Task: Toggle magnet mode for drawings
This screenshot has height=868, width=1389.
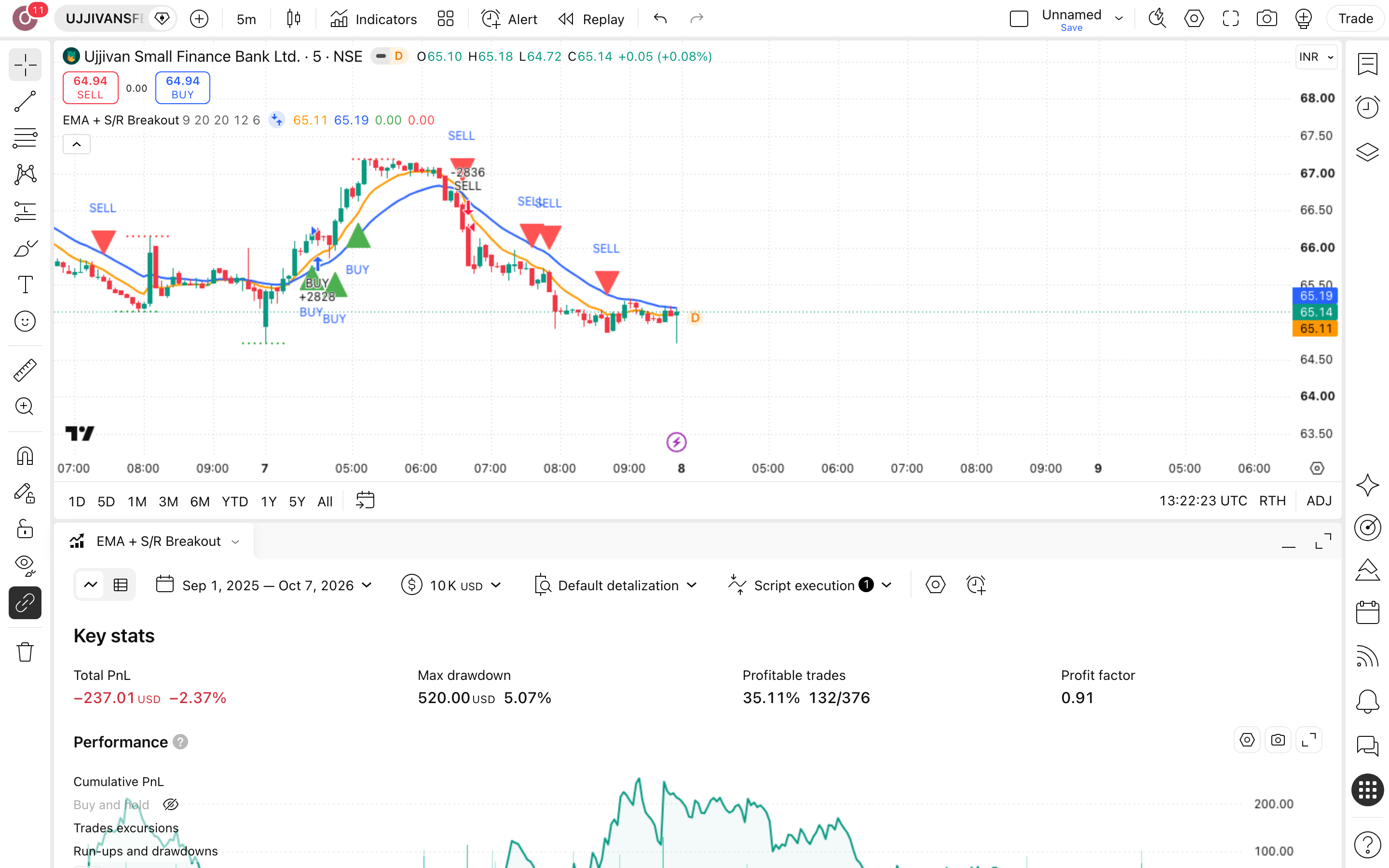Action: [25, 456]
